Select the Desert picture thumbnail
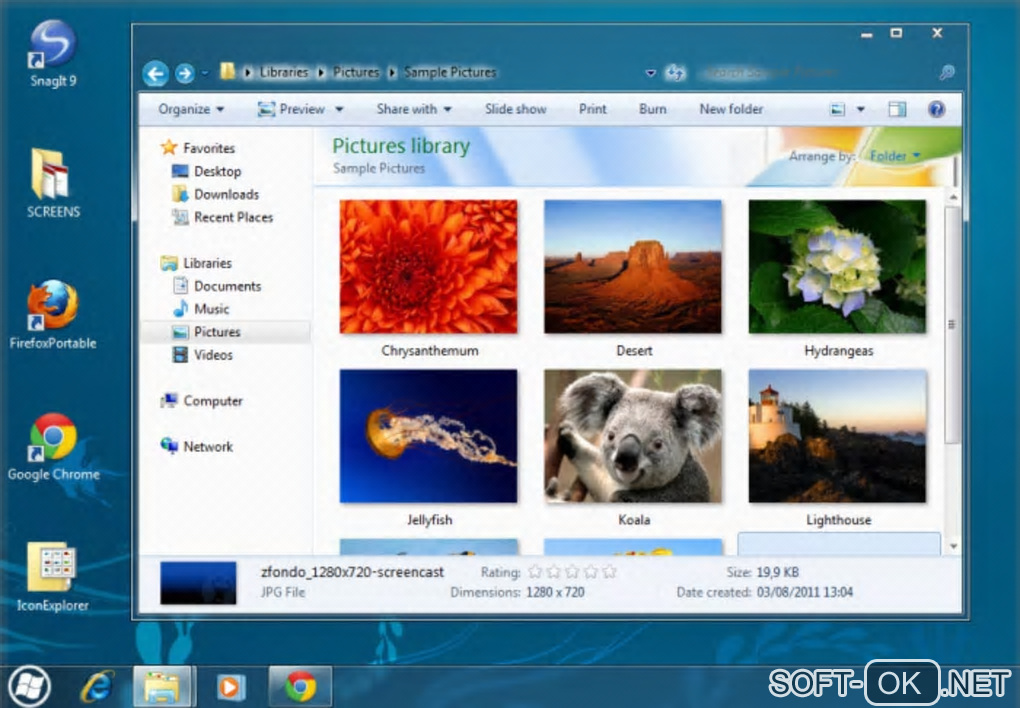 tap(633, 267)
